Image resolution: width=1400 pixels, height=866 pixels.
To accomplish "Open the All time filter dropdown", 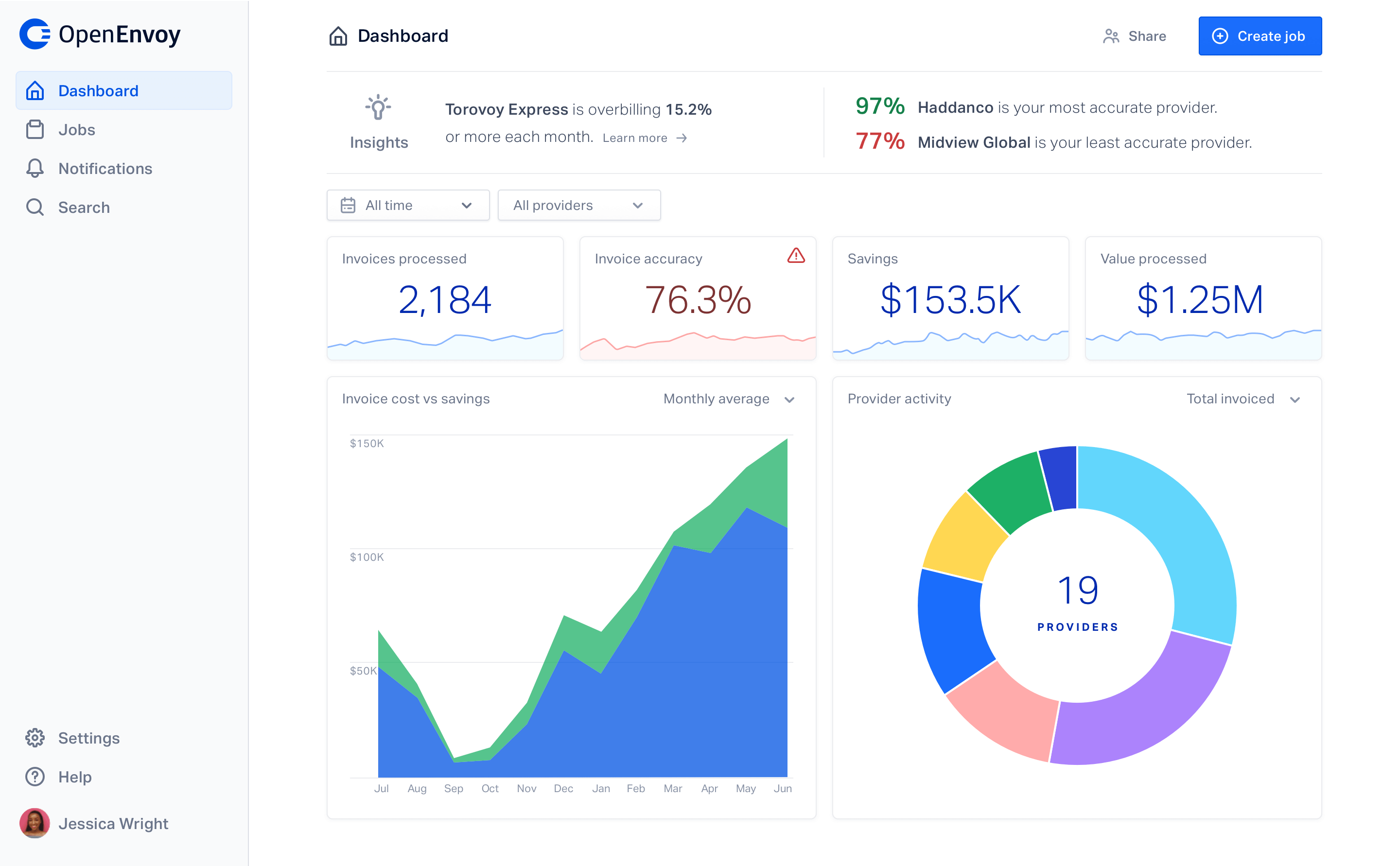I will pos(408,205).
